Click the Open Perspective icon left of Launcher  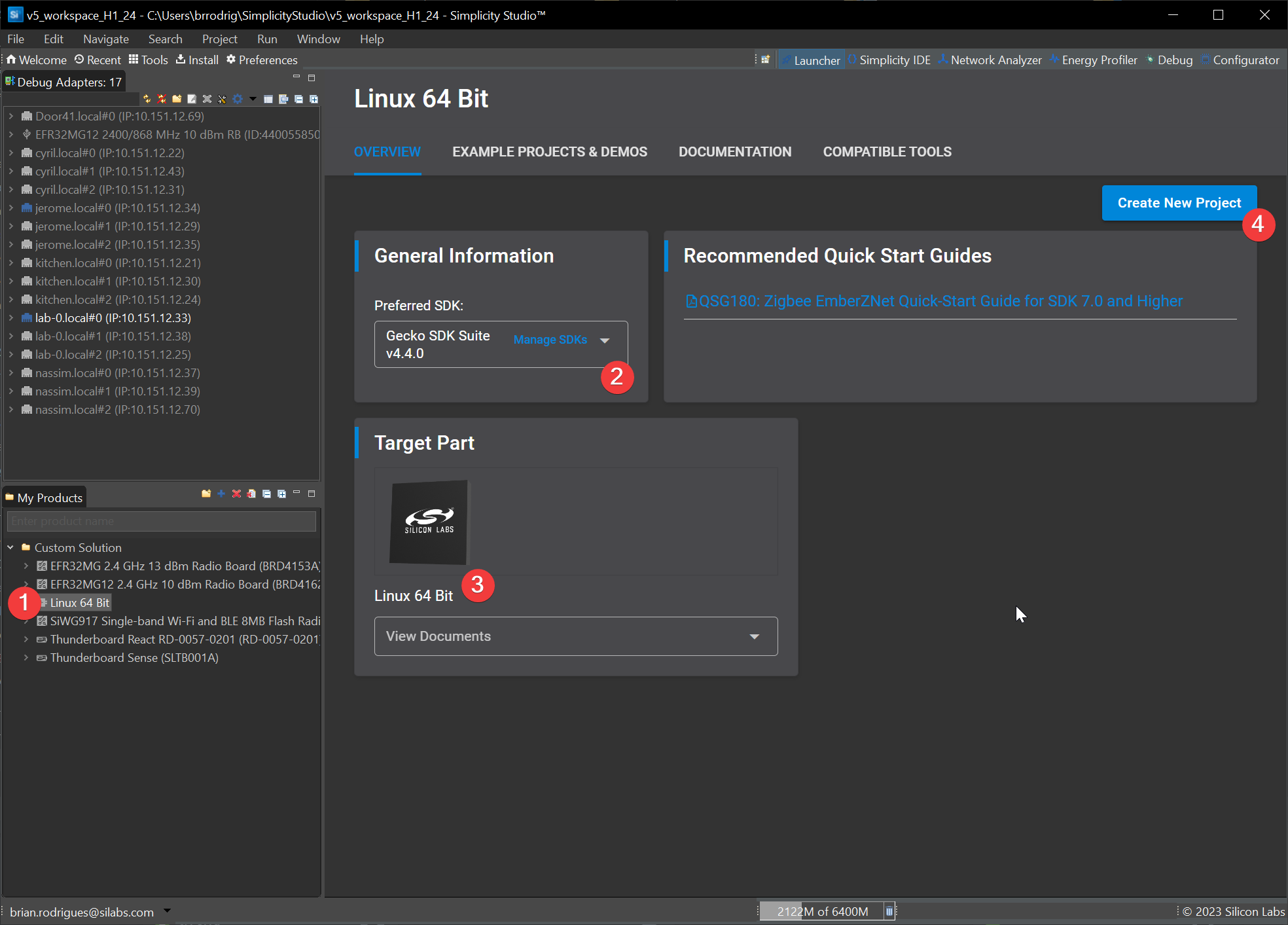pos(765,60)
